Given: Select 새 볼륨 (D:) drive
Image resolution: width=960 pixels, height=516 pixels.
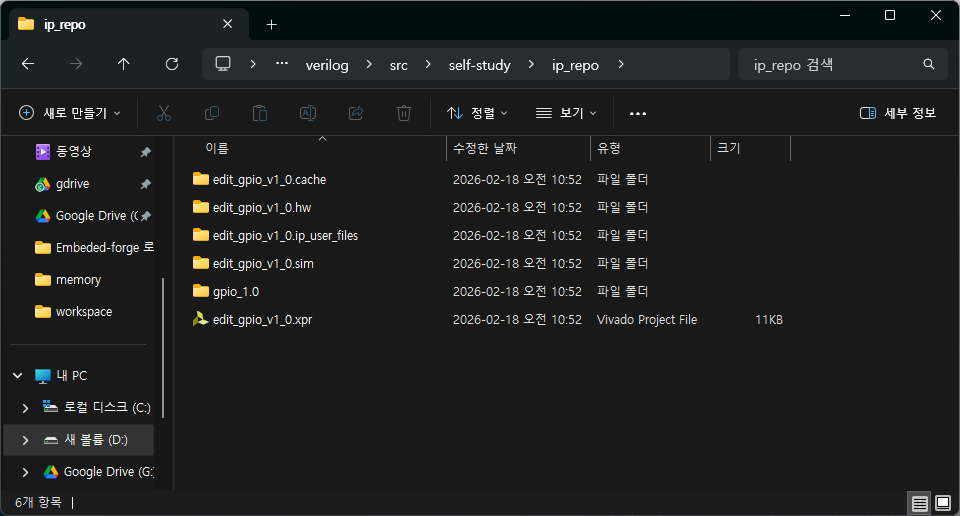Looking at the screenshot, I should (78, 439).
